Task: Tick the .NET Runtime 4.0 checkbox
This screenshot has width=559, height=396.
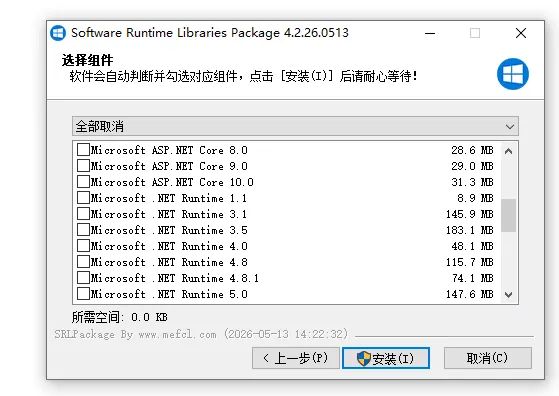Action: pyautogui.click(x=83, y=246)
